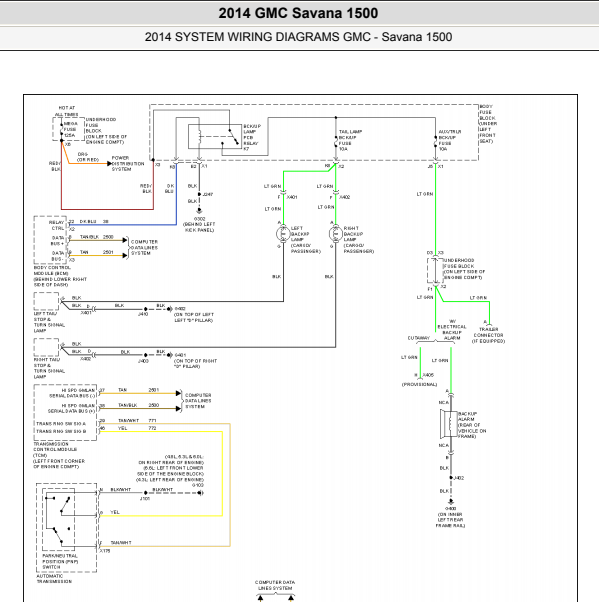
Task: Click the 'CUTAWAY' label
Action: pos(419,338)
